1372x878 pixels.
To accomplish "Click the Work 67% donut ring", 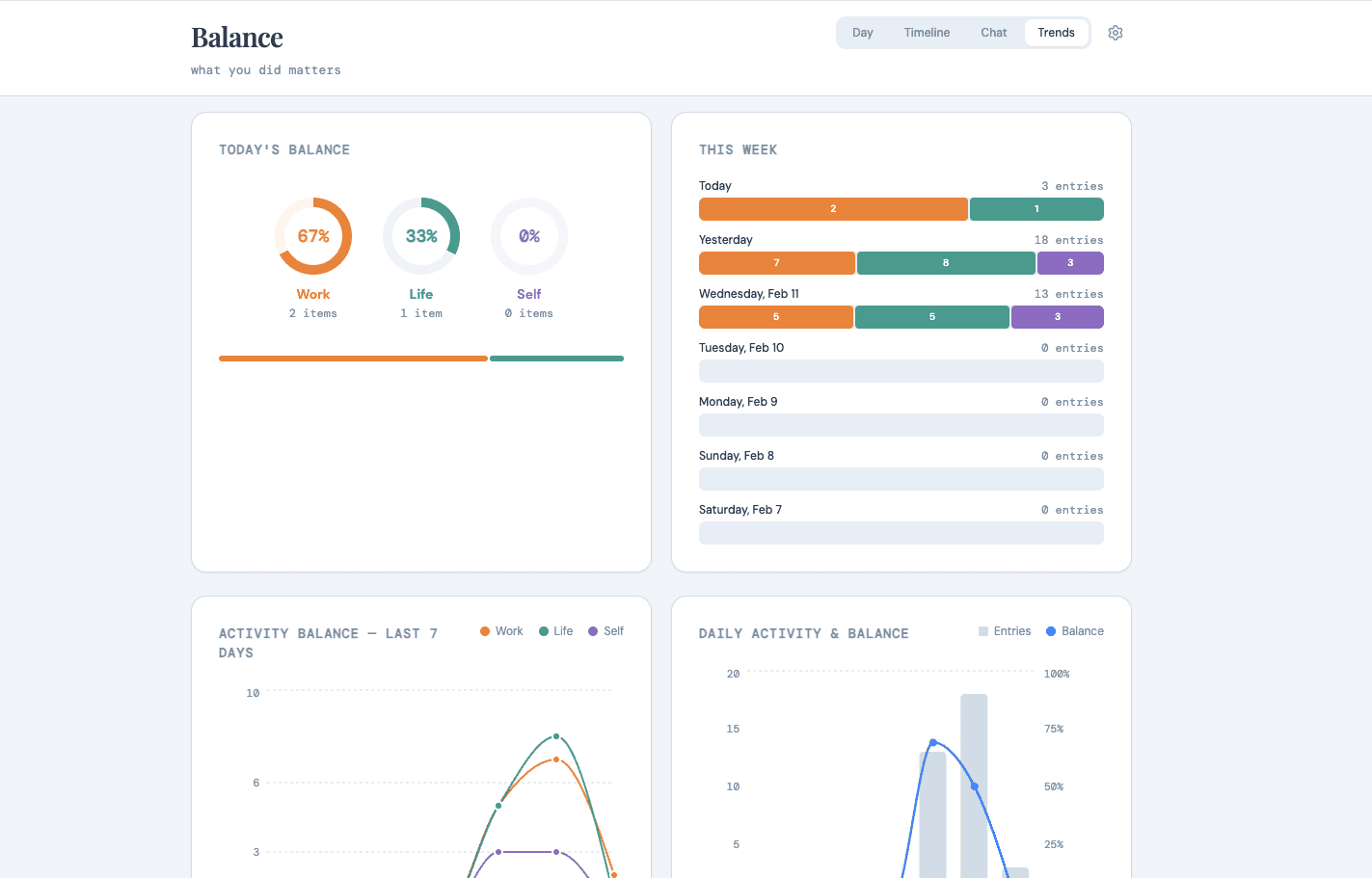I will click(313, 236).
